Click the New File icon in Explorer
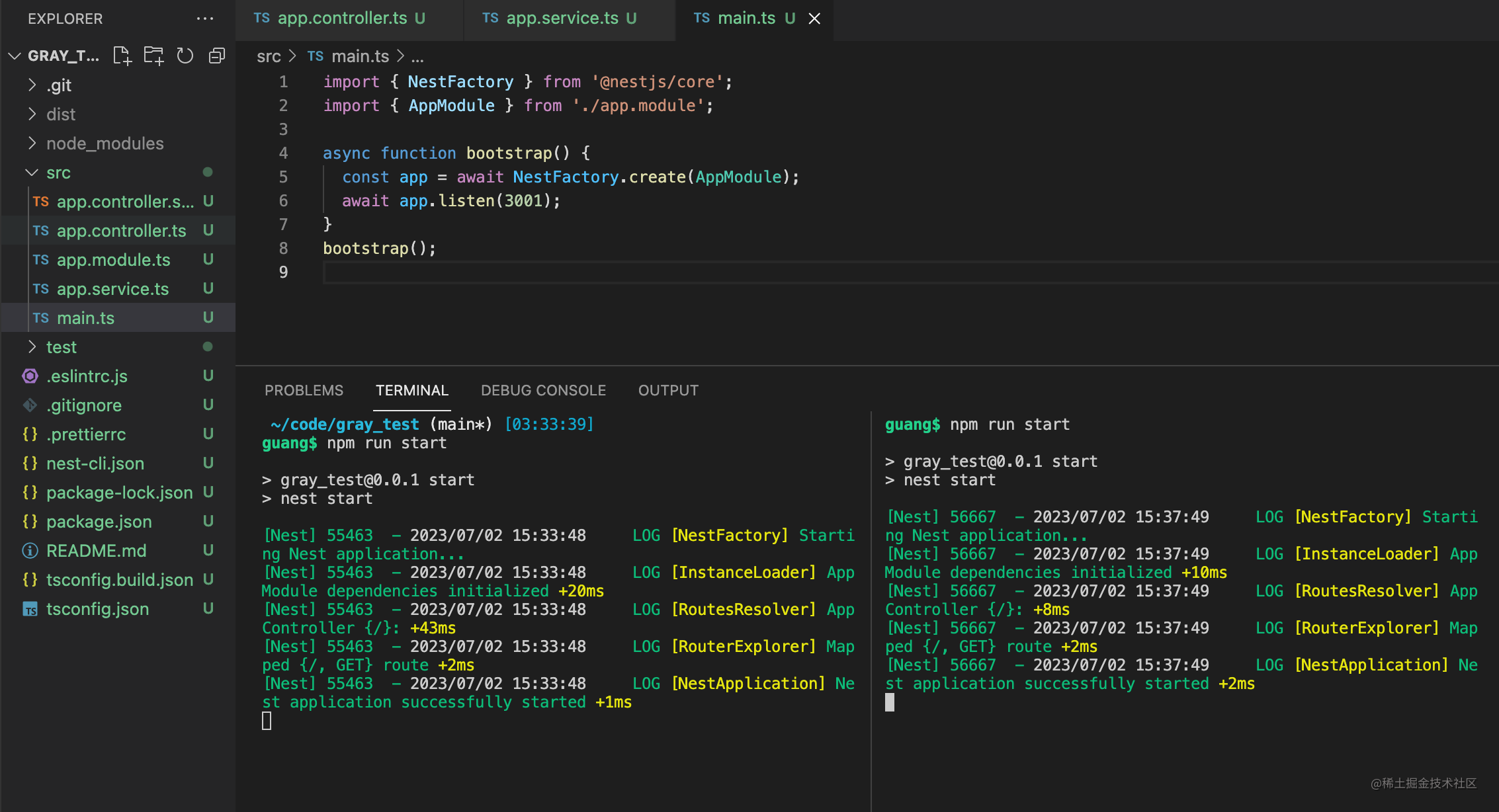 [122, 56]
